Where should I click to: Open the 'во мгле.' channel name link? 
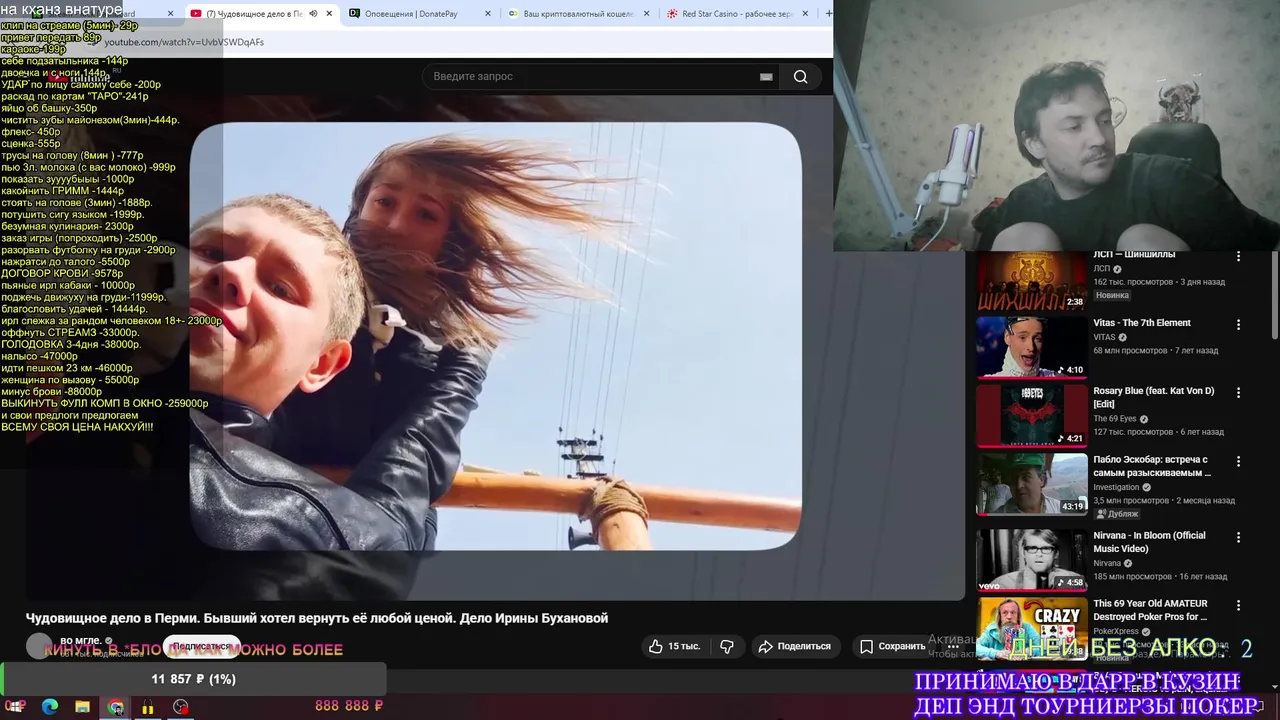pos(80,640)
